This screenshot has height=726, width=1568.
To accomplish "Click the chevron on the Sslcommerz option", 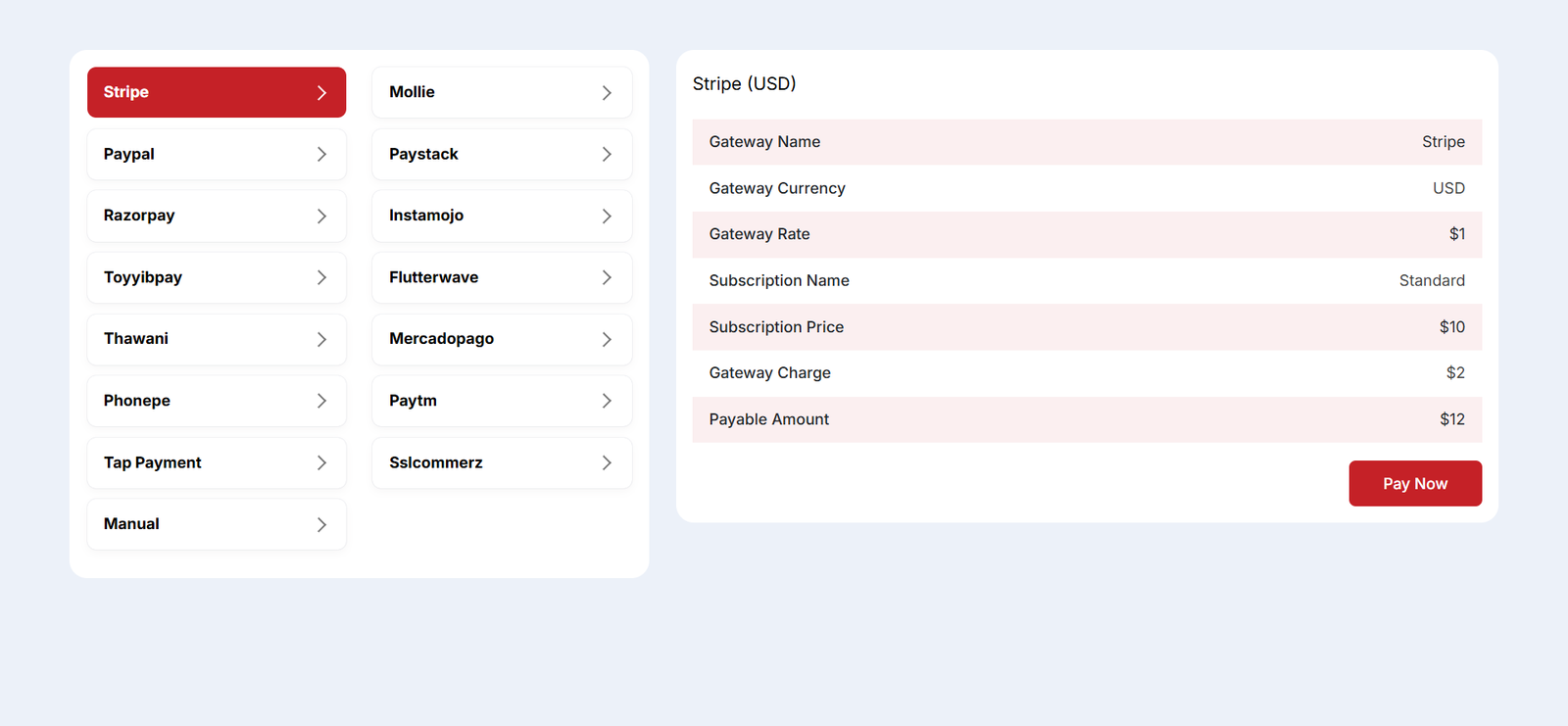I will [x=607, y=462].
